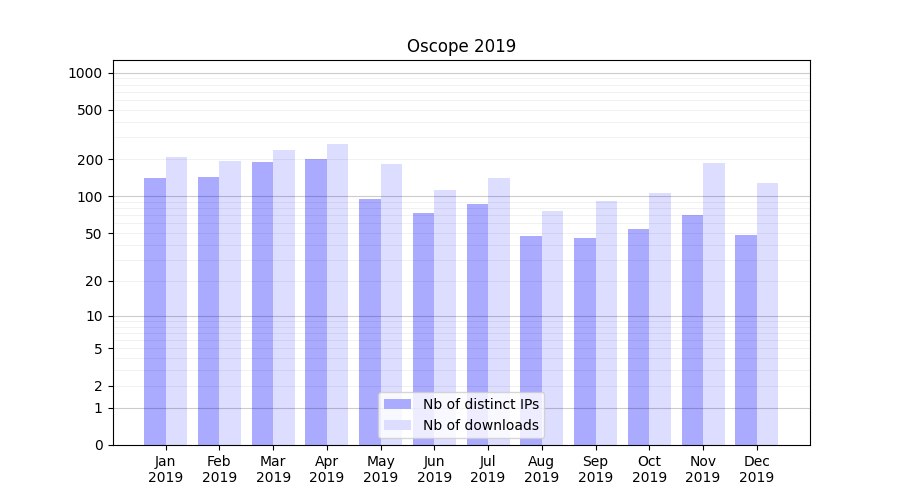Click the 'Oscope 2019' chart title
This screenshot has width=900, height=500.
tap(461, 46)
